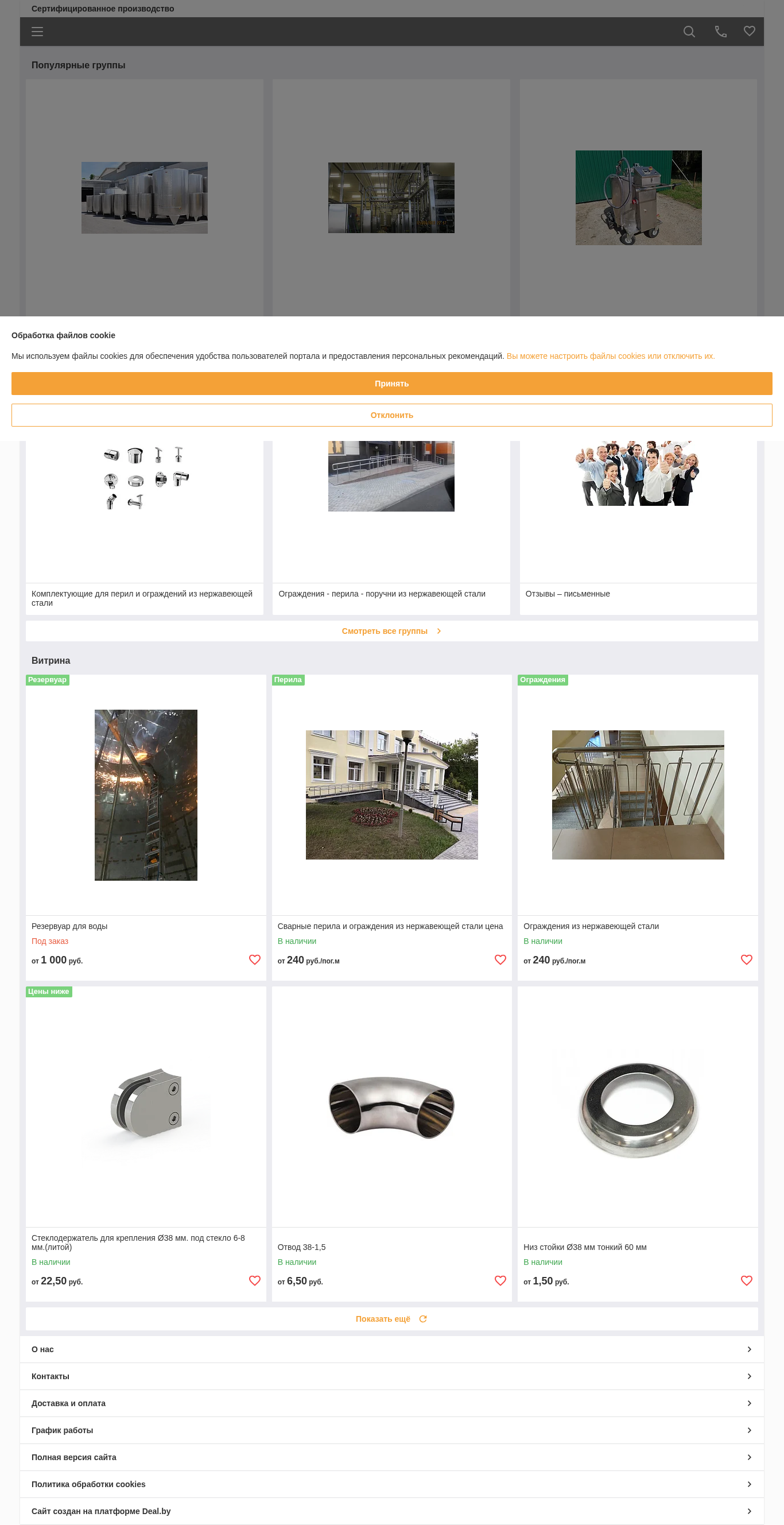The height and width of the screenshot is (1525, 784).
Task: Favorite Низ стойки Ø38 мм product
Action: (x=746, y=1280)
